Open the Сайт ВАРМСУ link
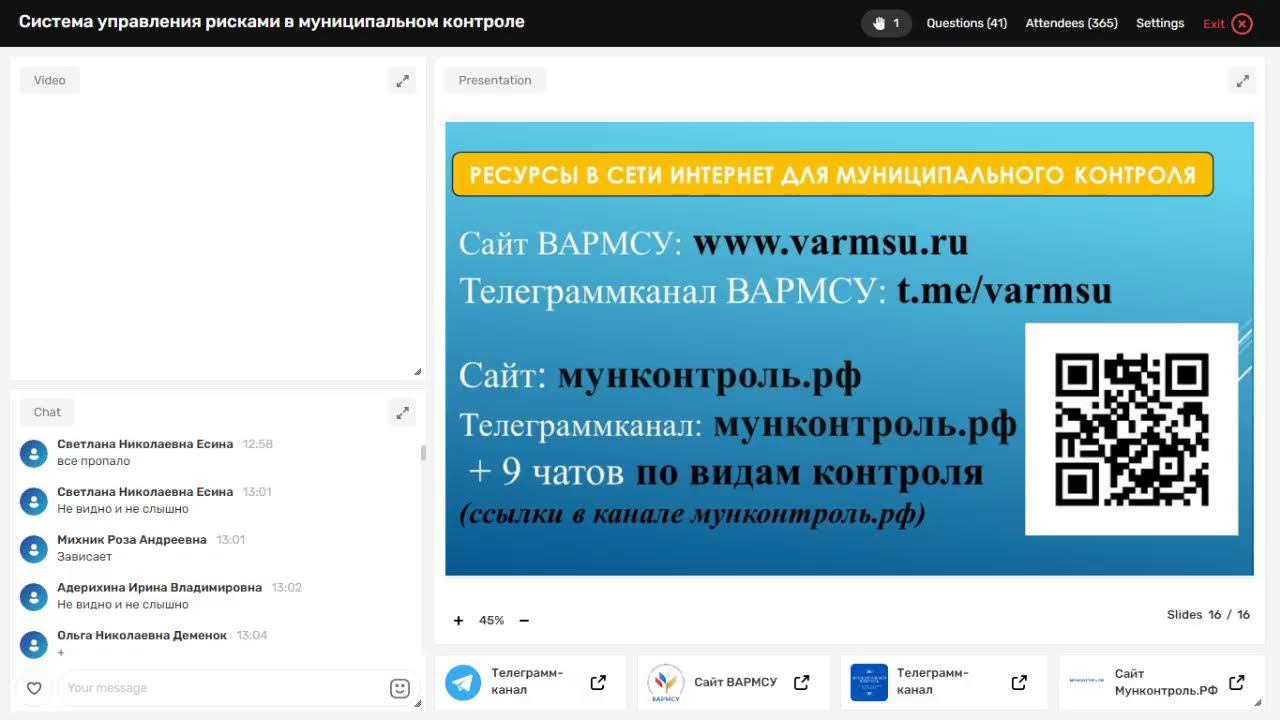This screenshot has height=720, width=1280. coord(735,682)
